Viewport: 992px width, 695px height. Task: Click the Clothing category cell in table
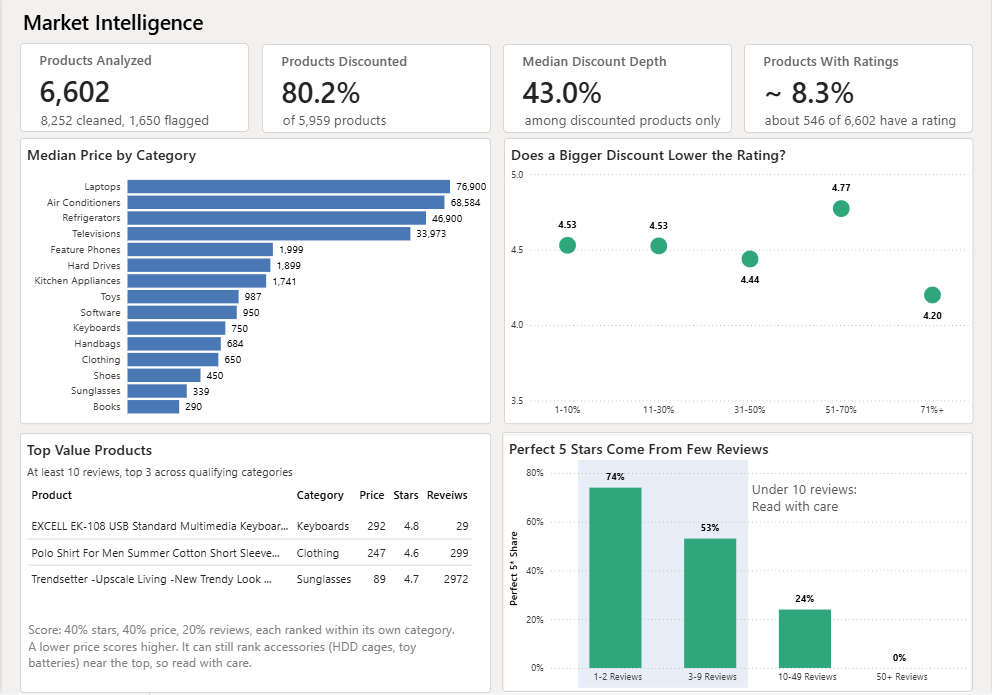(318, 553)
